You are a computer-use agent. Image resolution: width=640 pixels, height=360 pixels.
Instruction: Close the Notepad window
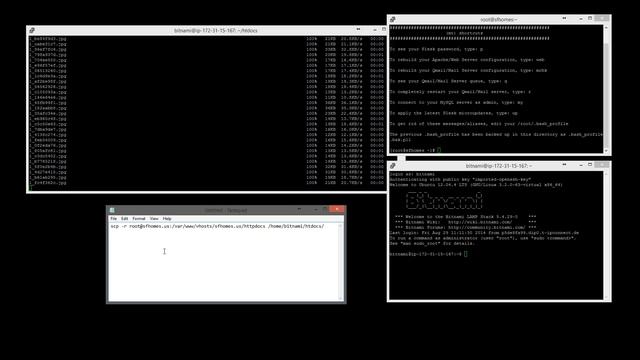(337, 209)
